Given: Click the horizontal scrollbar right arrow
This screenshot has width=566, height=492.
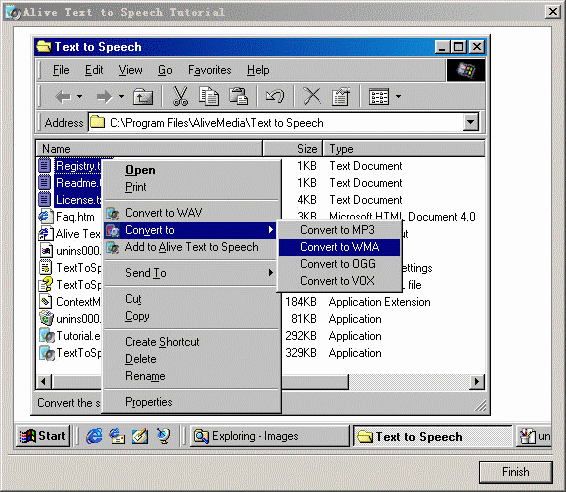Looking at the screenshot, I should tap(477, 382).
